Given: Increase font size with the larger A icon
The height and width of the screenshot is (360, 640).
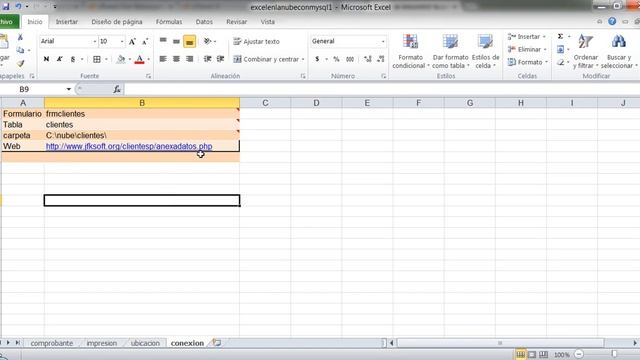Looking at the screenshot, I should click(x=132, y=42).
